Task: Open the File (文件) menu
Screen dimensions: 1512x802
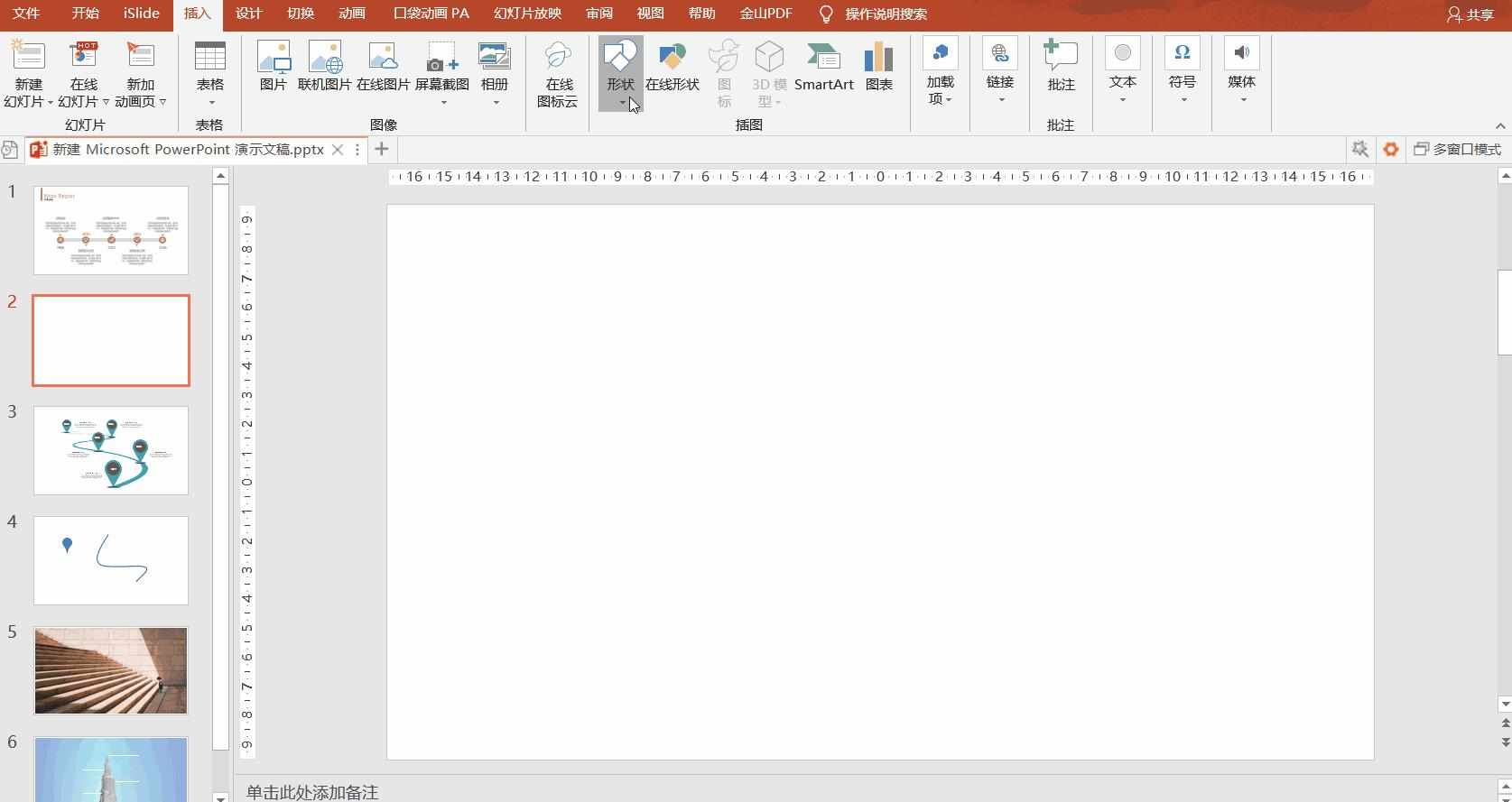Action: pos(26,14)
